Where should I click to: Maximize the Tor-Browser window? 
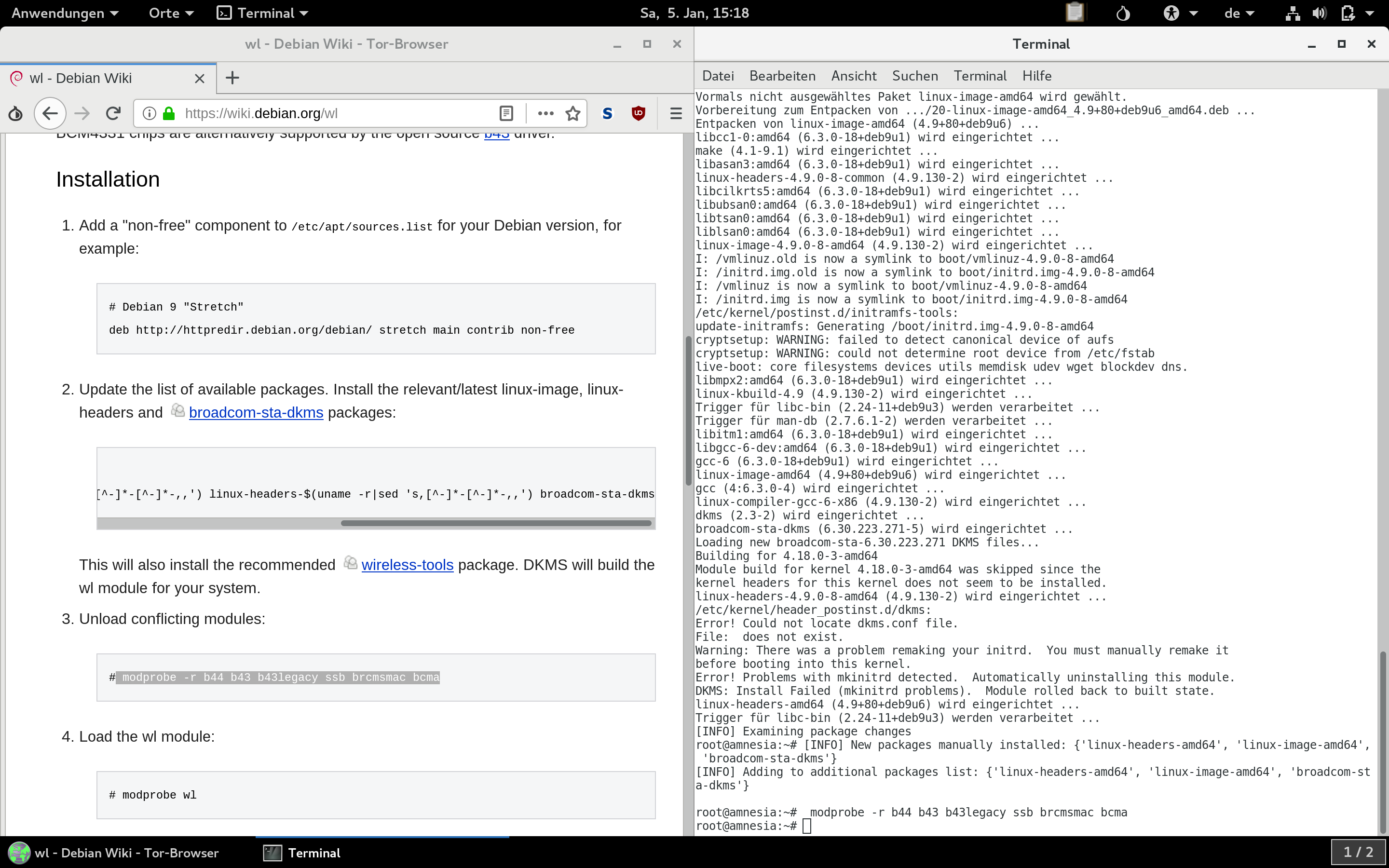coord(647,44)
